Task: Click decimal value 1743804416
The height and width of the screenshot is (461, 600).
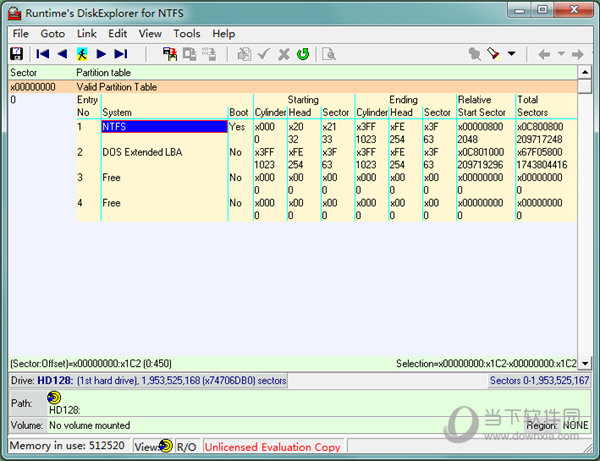Action: pyautogui.click(x=542, y=165)
